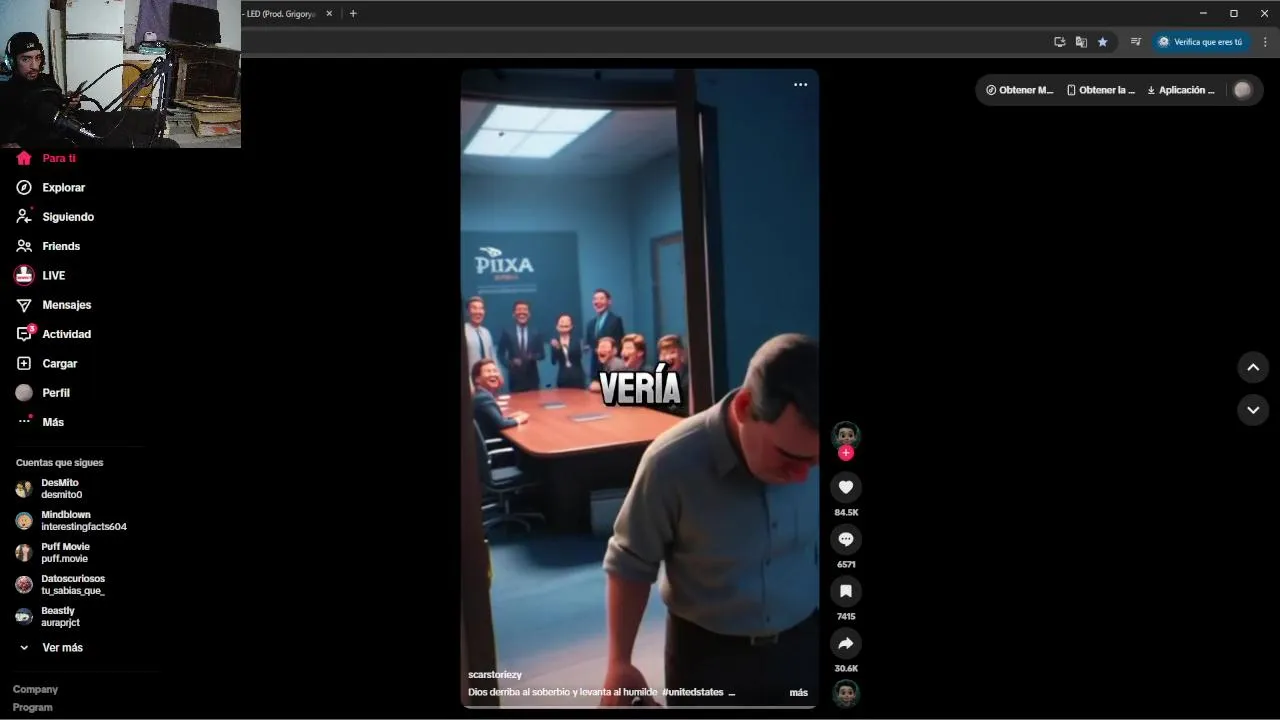This screenshot has height=720, width=1280.
Task: Open scarstoriezy username on video
Action: (x=495, y=675)
